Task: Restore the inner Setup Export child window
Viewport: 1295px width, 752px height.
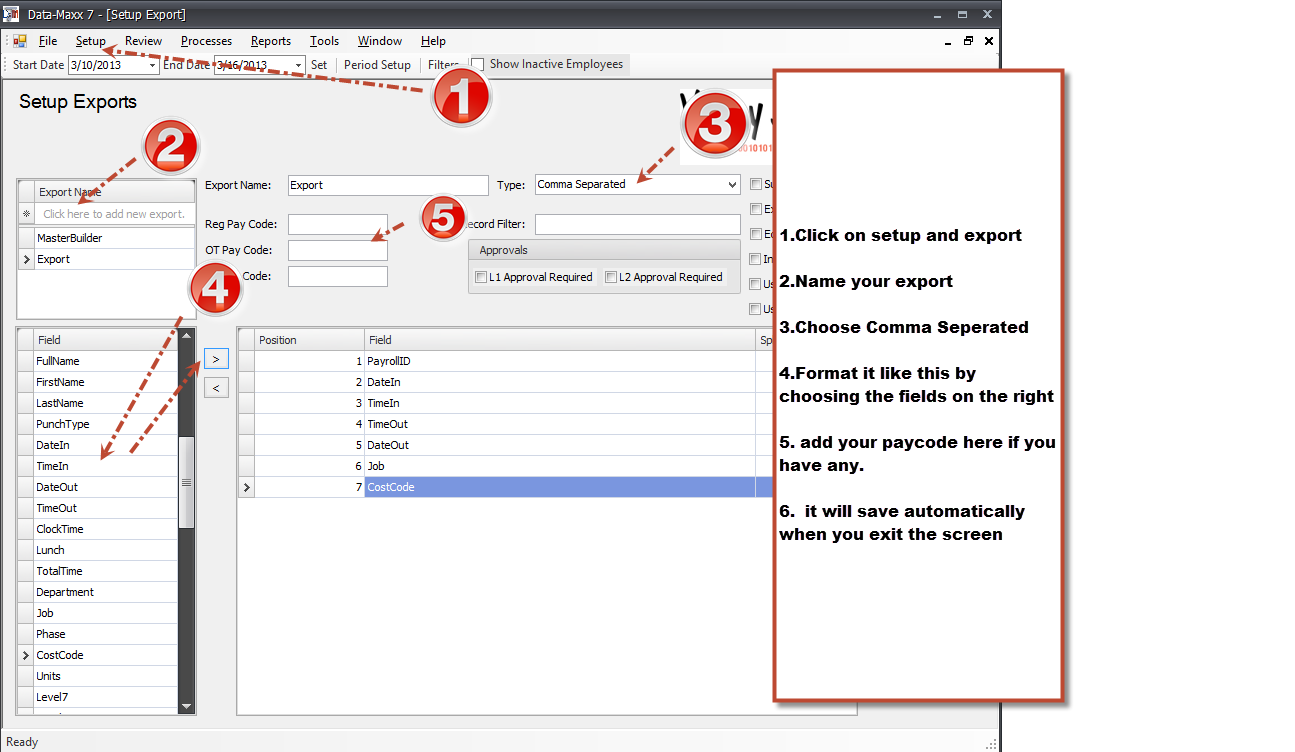Action: pos(968,41)
